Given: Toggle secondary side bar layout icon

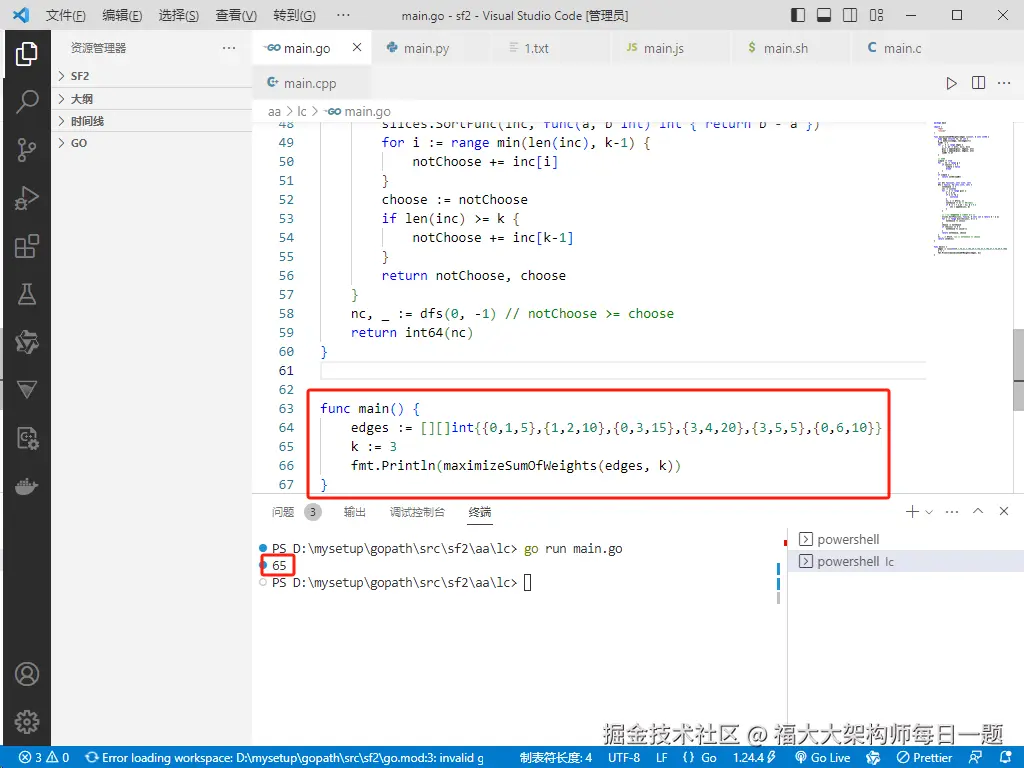Looking at the screenshot, I should (850, 15).
